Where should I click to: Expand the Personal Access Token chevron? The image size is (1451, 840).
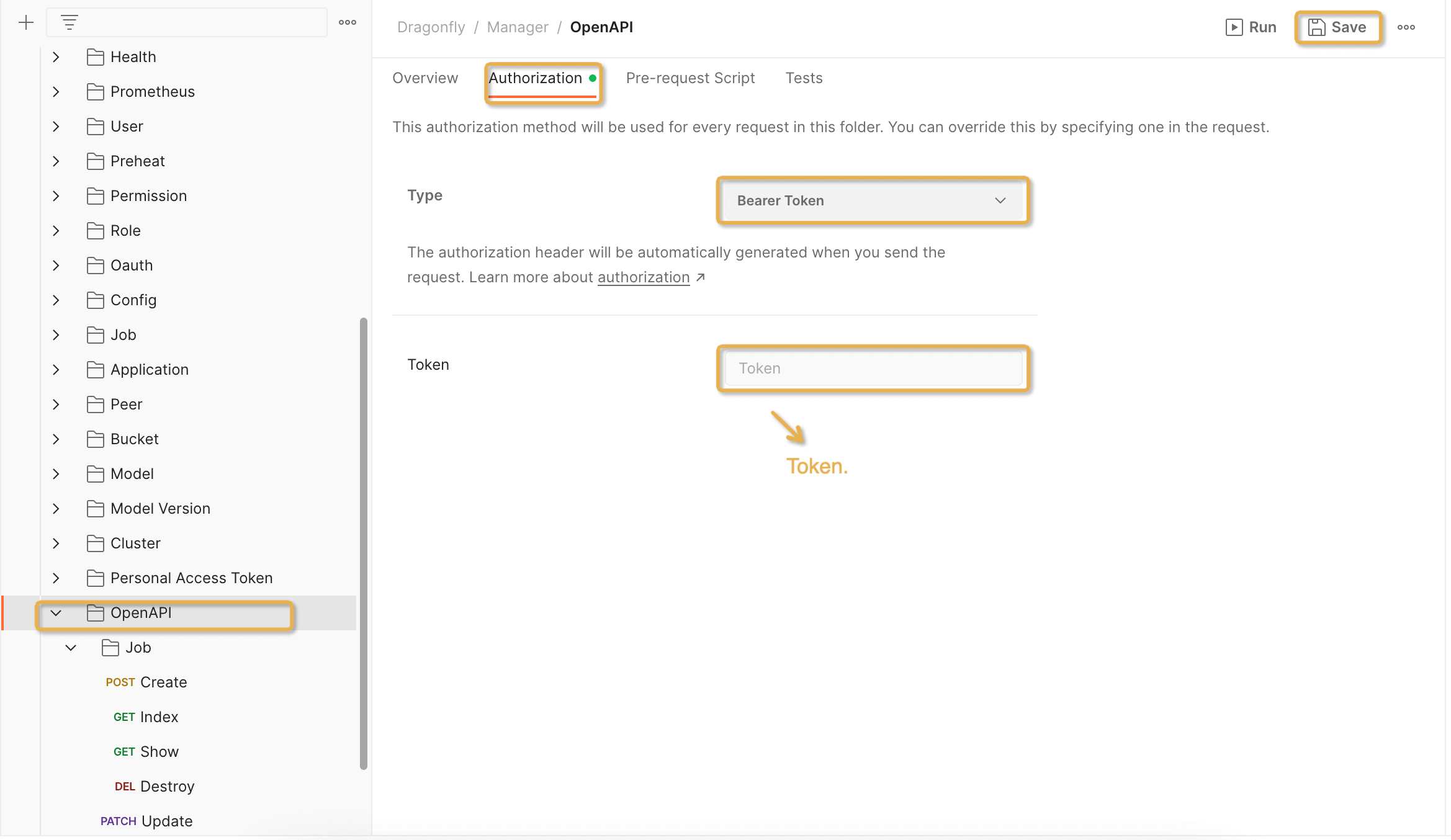[56, 578]
